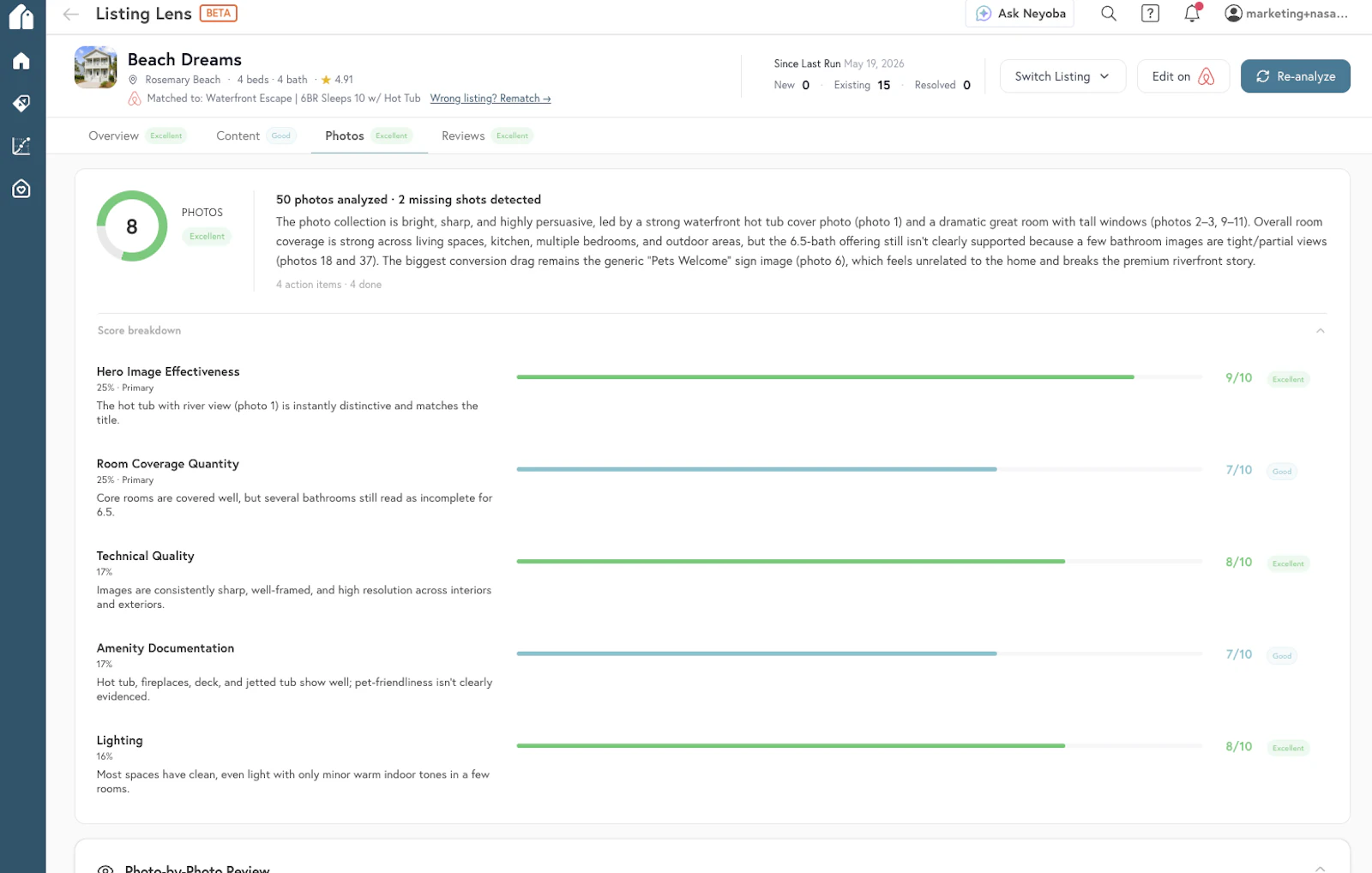Go back using the left arrow

tap(71, 14)
